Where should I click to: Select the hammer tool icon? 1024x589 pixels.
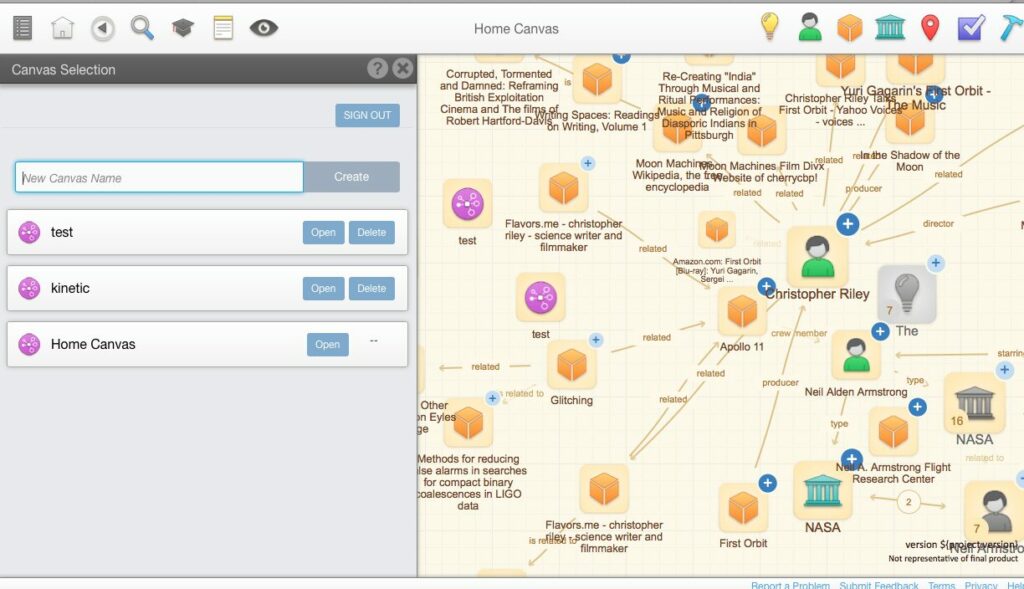click(1012, 28)
